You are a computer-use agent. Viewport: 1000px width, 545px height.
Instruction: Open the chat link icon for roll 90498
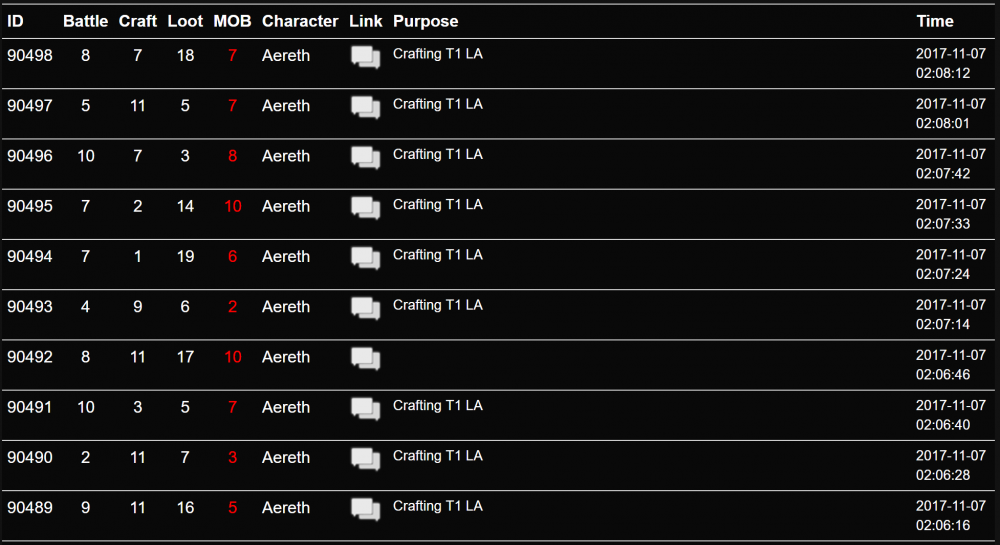coord(365,57)
